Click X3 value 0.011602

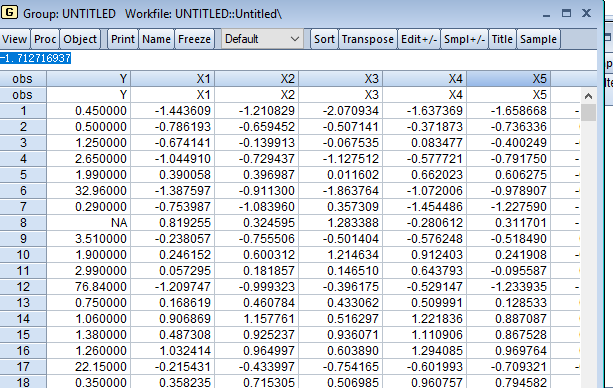341,174
